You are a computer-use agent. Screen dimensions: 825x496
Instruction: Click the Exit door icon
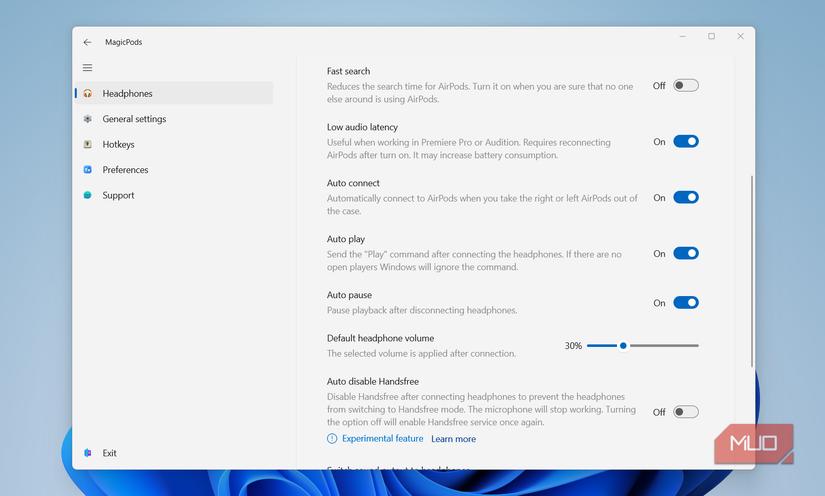[87, 453]
